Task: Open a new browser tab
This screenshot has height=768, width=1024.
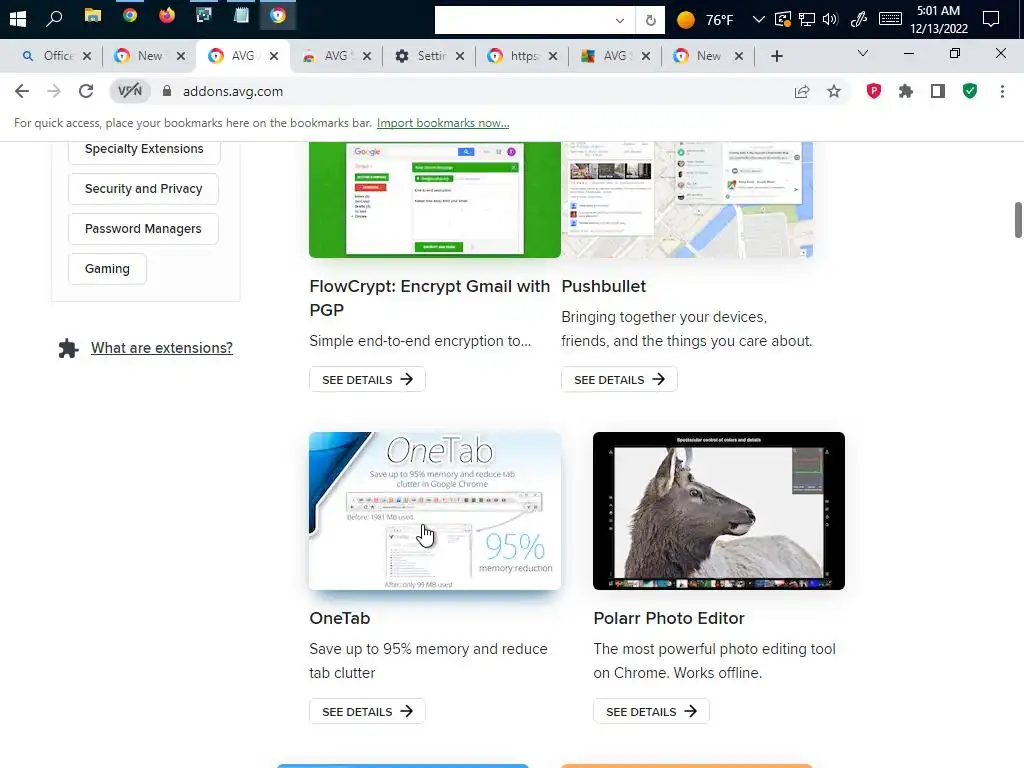Action: click(x=776, y=56)
